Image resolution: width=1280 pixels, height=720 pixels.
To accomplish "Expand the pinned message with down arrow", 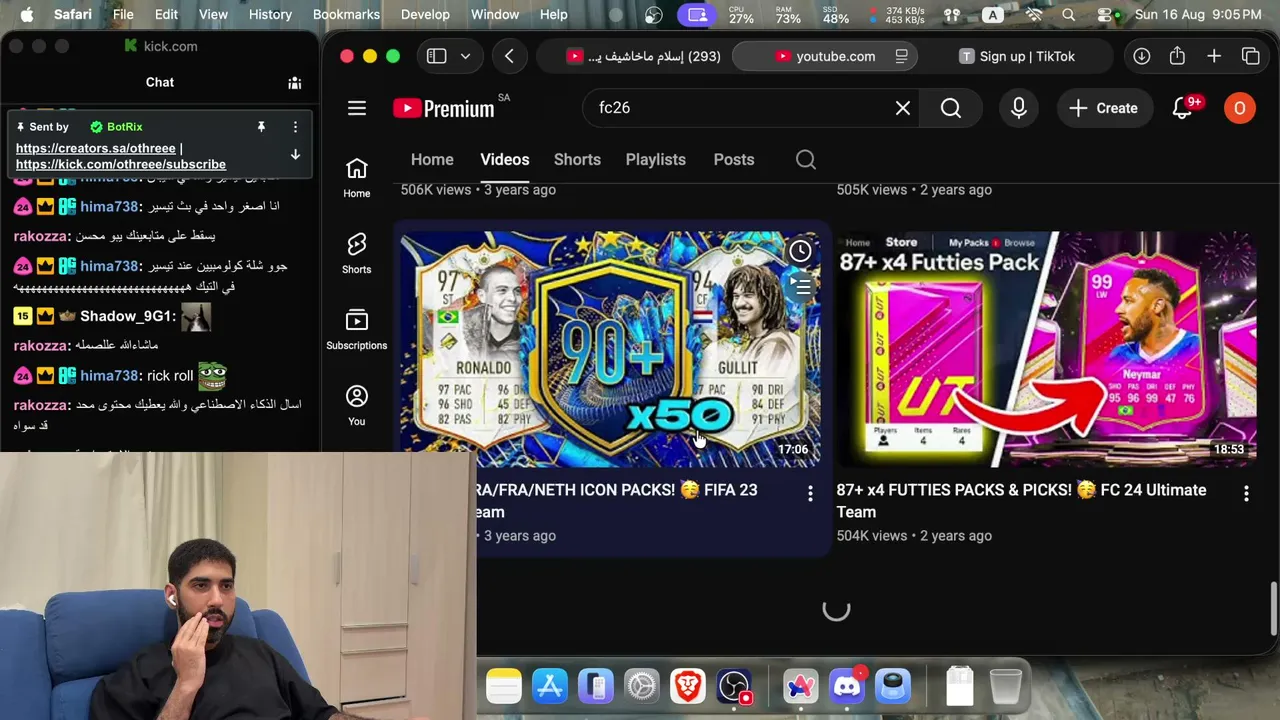I will tap(295, 155).
